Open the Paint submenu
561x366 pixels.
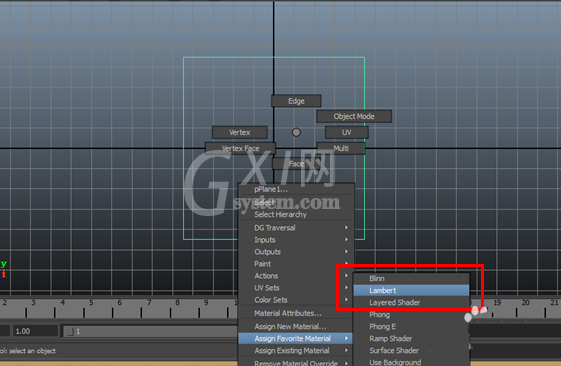pos(296,264)
